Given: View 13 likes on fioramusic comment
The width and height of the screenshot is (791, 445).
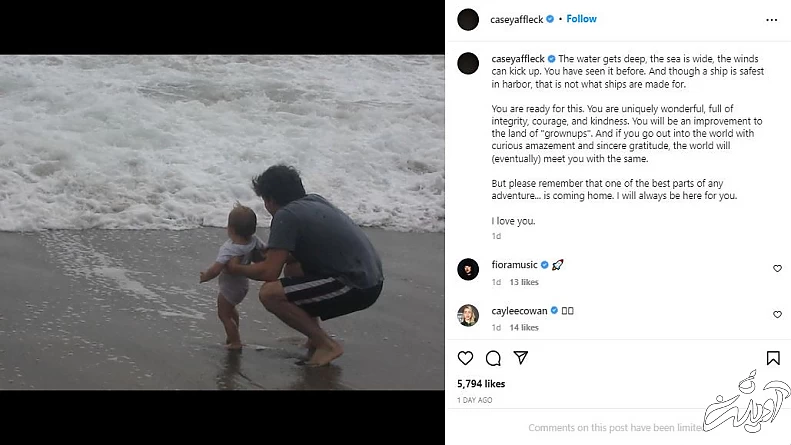Looking at the screenshot, I should tap(525, 282).
